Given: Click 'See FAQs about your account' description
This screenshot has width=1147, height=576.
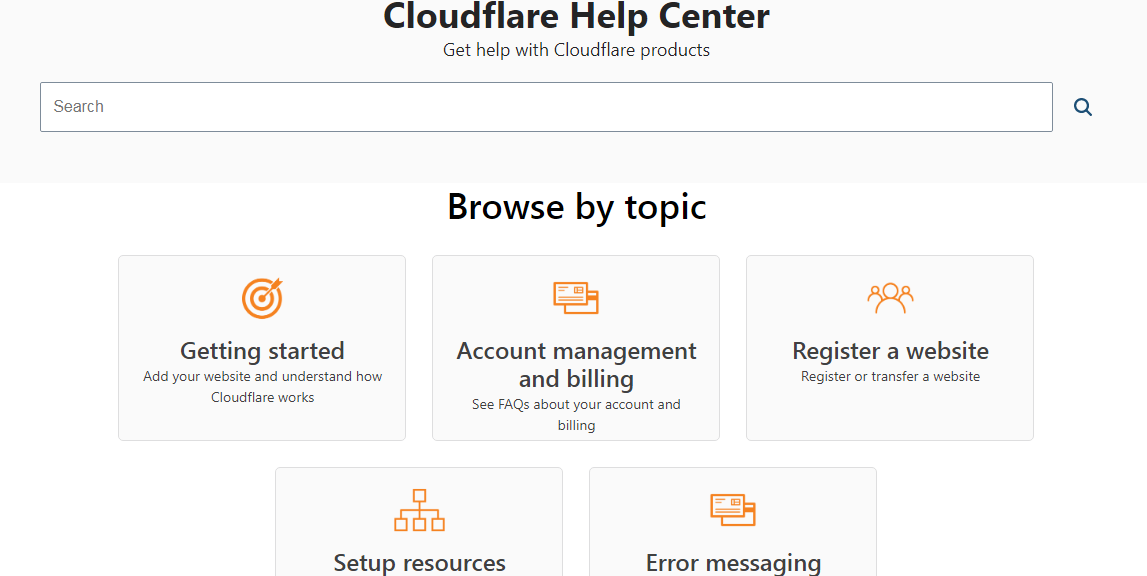Looking at the screenshot, I should [x=576, y=405].
